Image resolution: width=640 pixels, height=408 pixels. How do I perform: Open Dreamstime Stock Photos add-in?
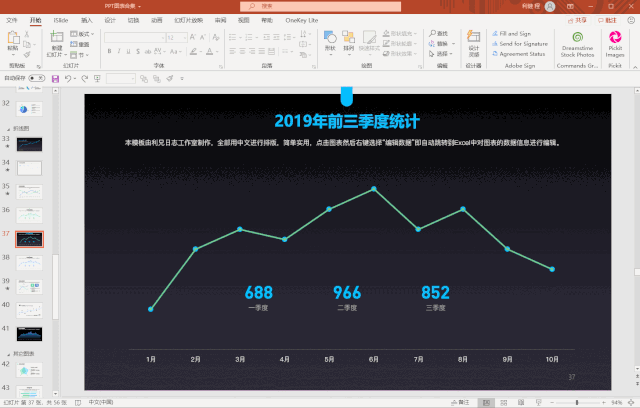[578, 44]
